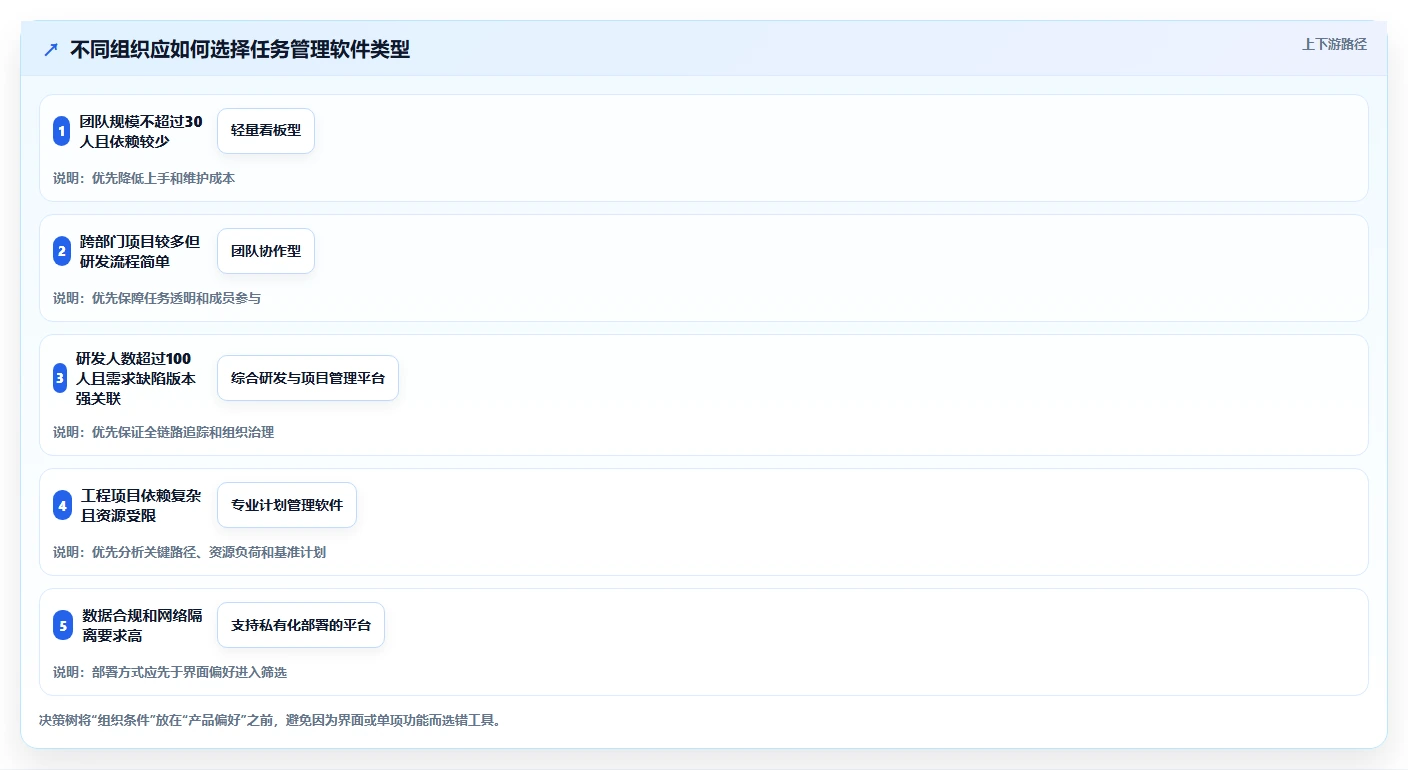Click the 团队协作型 button

tap(266, 251)
